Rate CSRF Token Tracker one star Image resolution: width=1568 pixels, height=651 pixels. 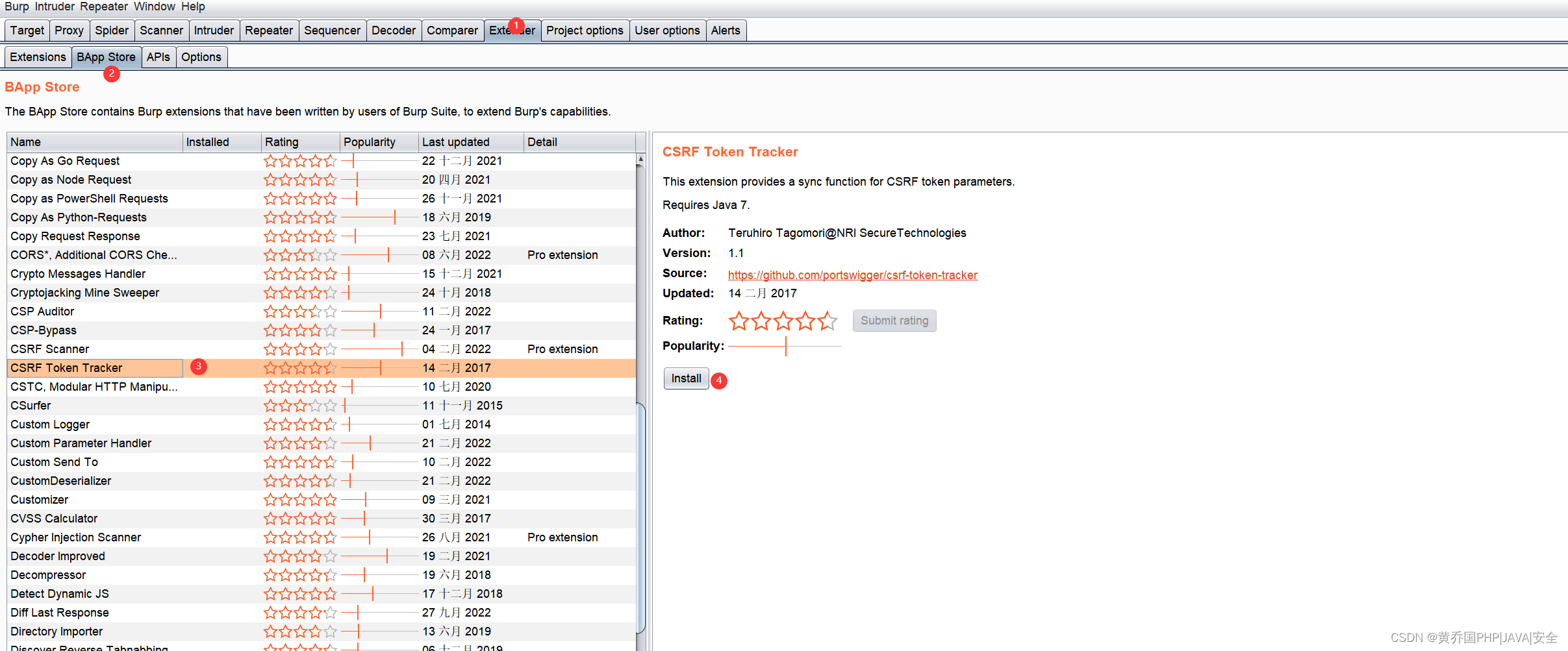pos(739,321)
